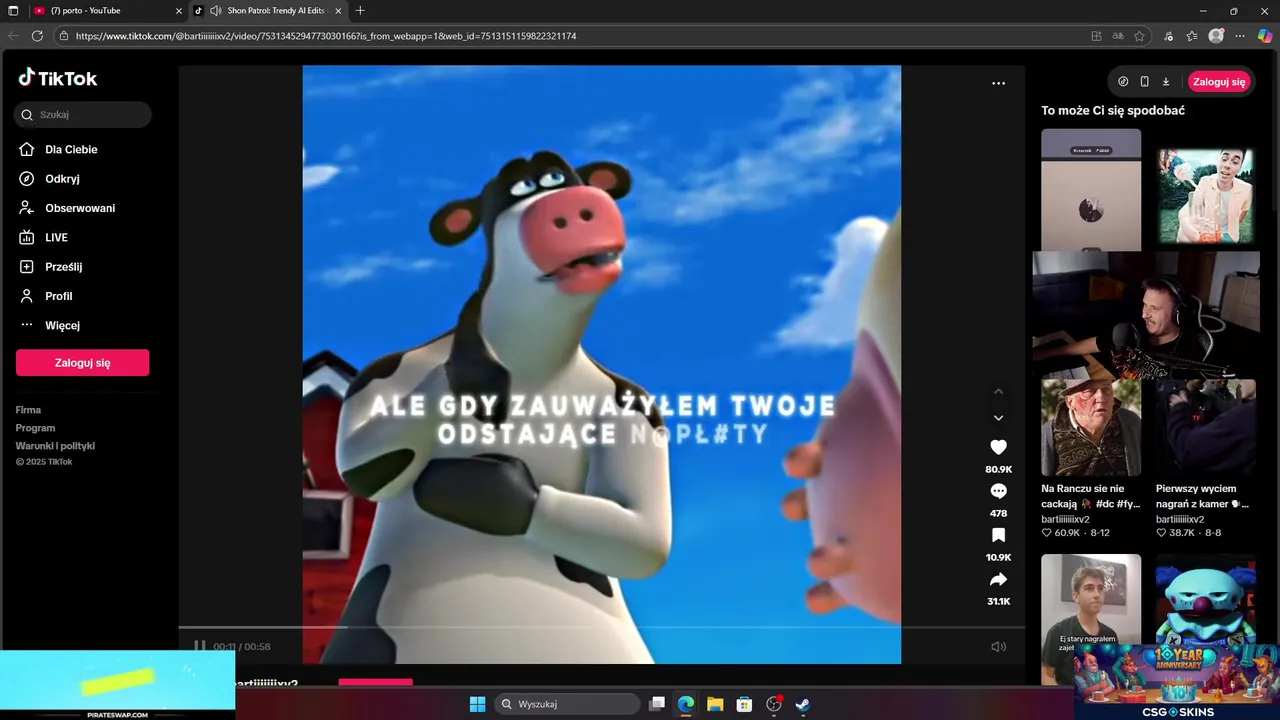Click top-right Zaloguj się button
Image resolution: width=1280 pixels, height=720 pixels.
pyautogui.click(x=1219, y=82)
